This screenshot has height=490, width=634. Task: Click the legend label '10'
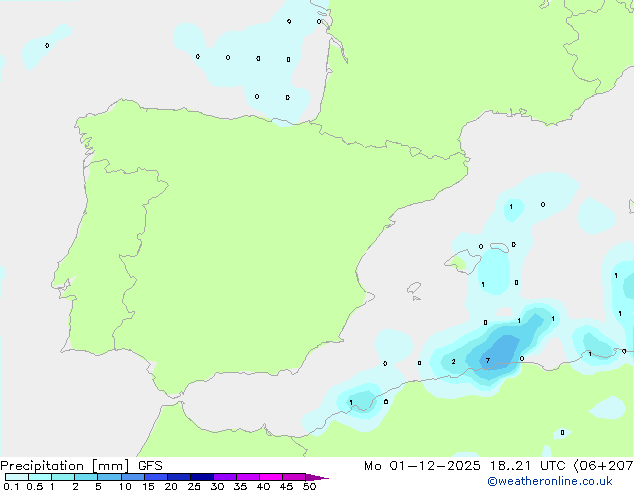pos(125,486)
